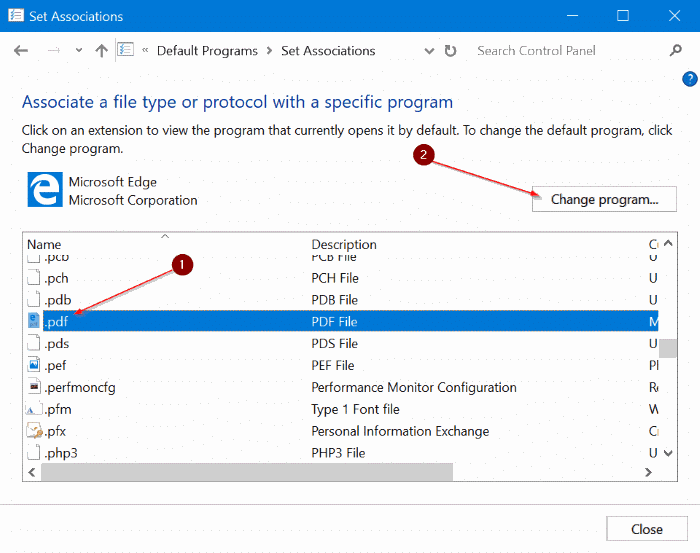Click the .pdf file type icon
Screen dimensions: 700x553
pos(33,320)
